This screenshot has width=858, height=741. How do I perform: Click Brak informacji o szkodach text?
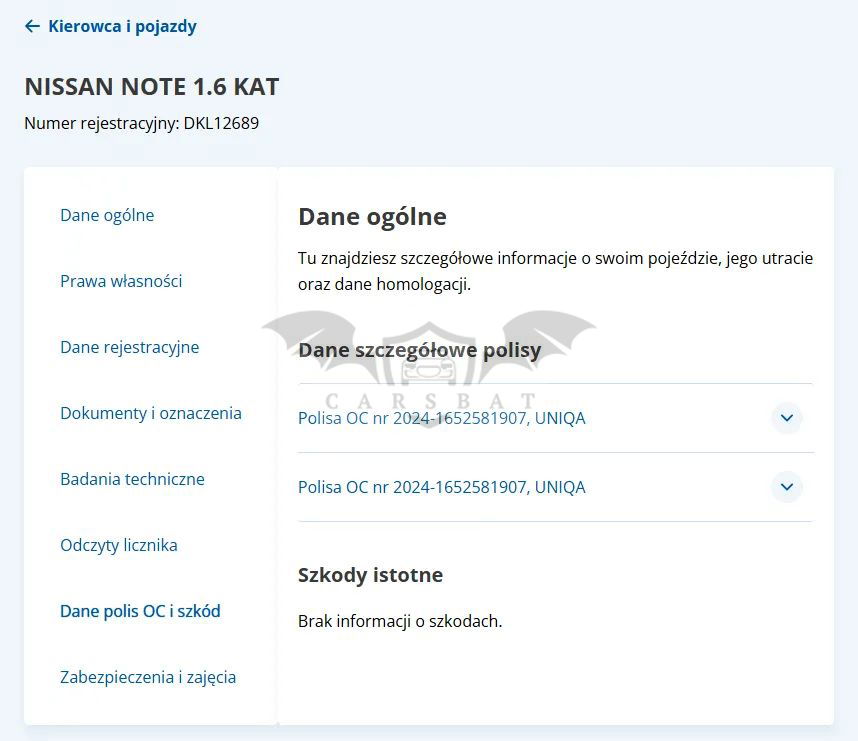tap(399, 621)
